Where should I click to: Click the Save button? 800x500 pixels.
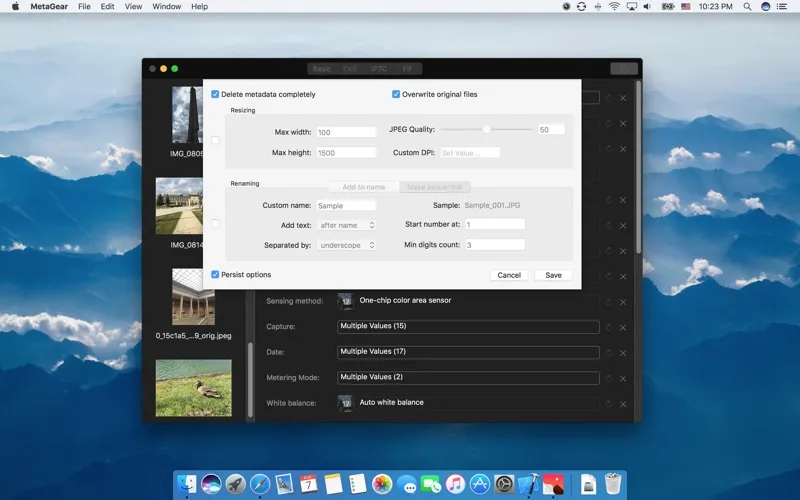(x=554, y=275)
